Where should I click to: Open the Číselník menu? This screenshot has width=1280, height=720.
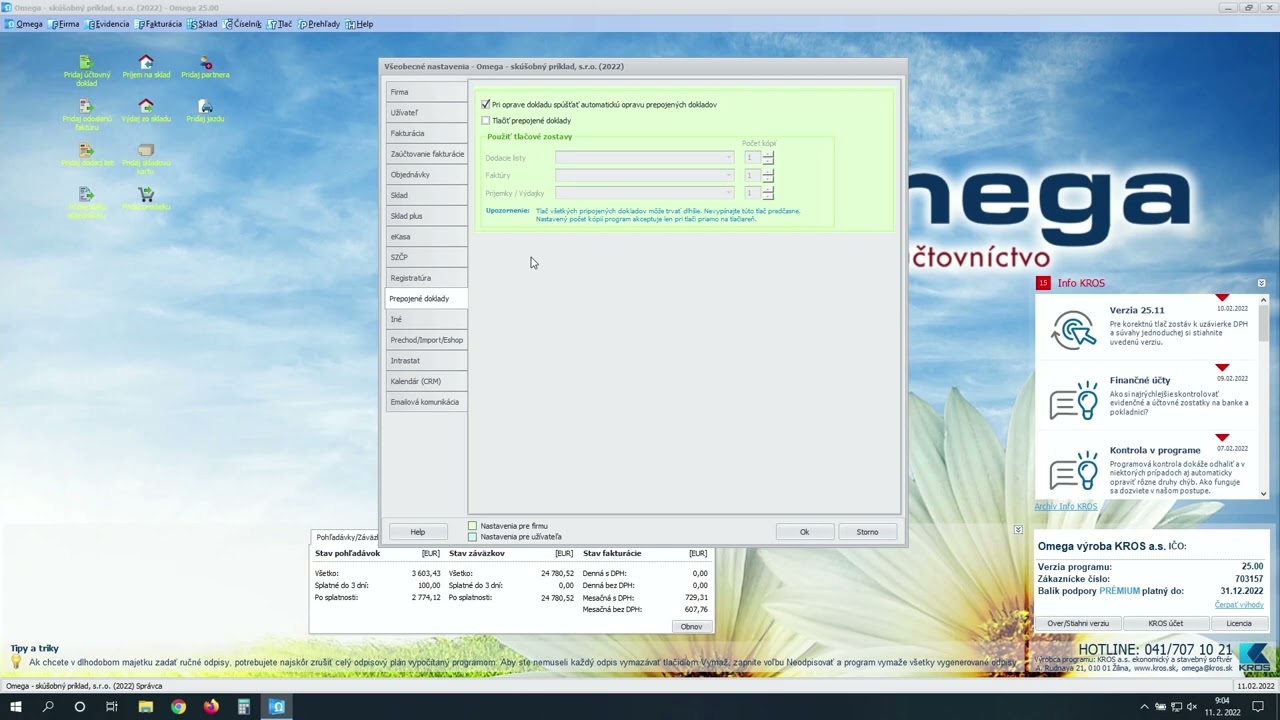pyautogui.click(x=243, y=24)
